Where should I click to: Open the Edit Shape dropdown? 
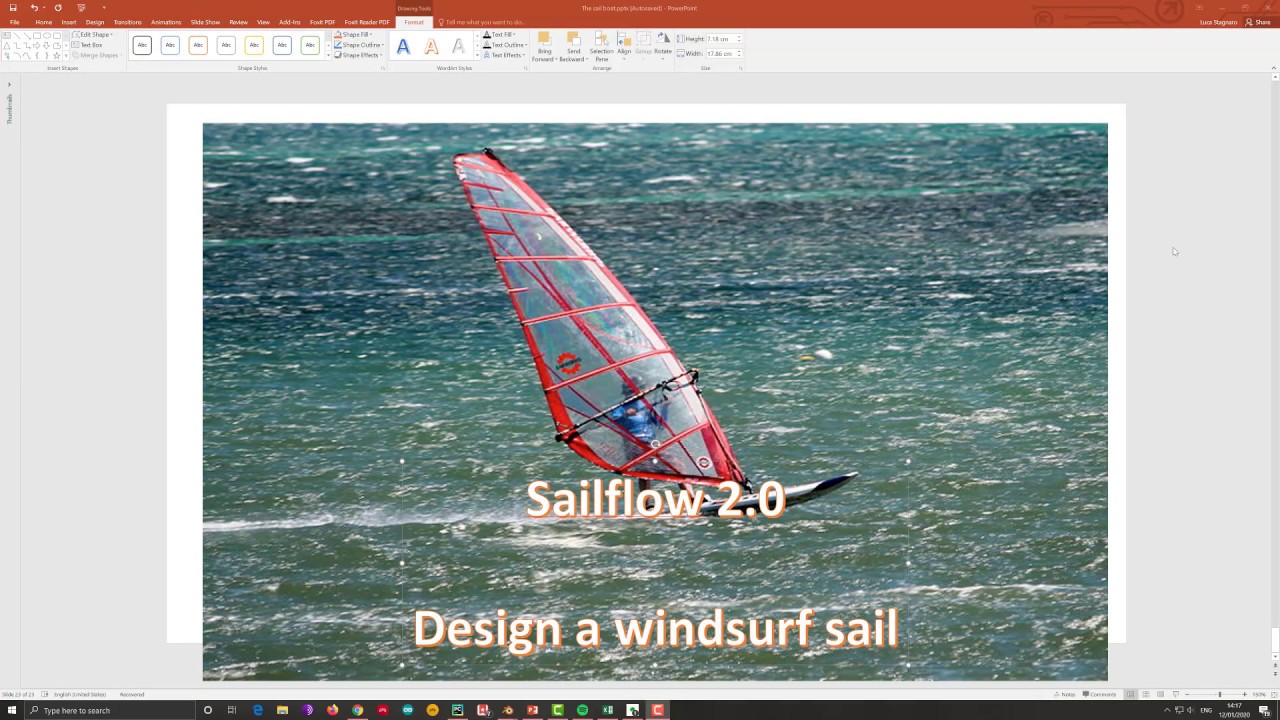(x=93, y=35)
